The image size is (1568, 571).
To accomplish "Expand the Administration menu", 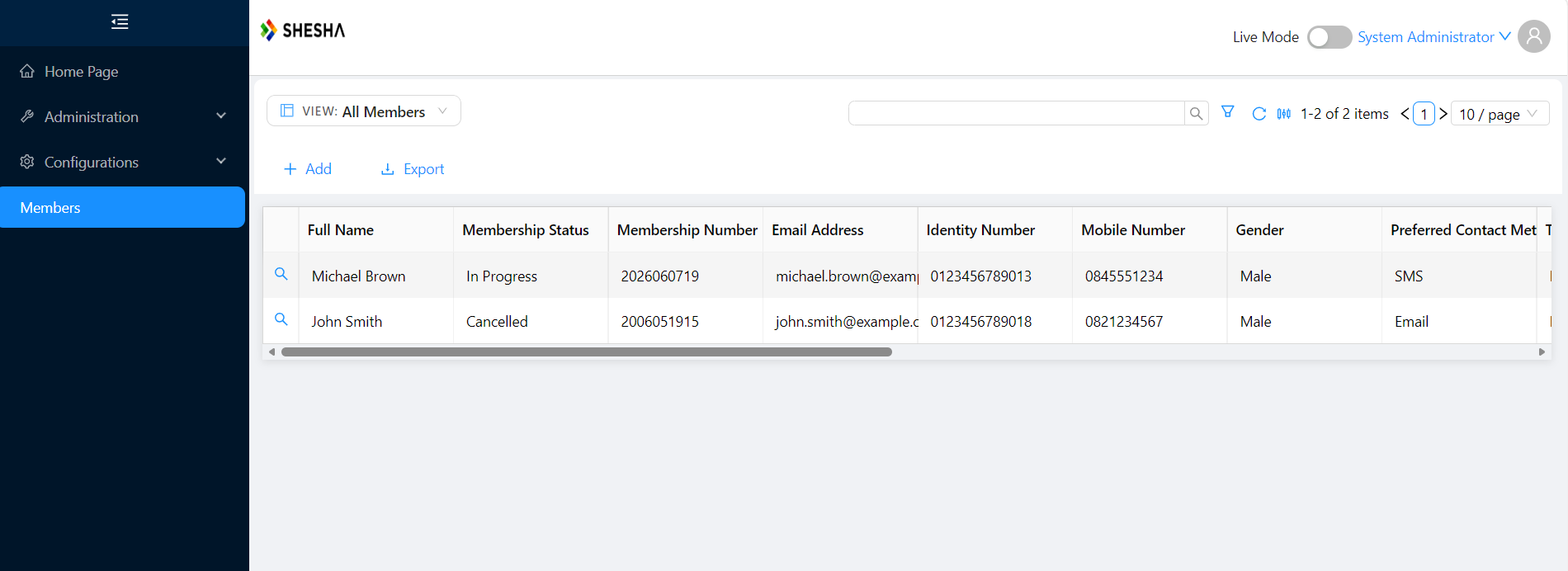I will (x=124, y=116).
